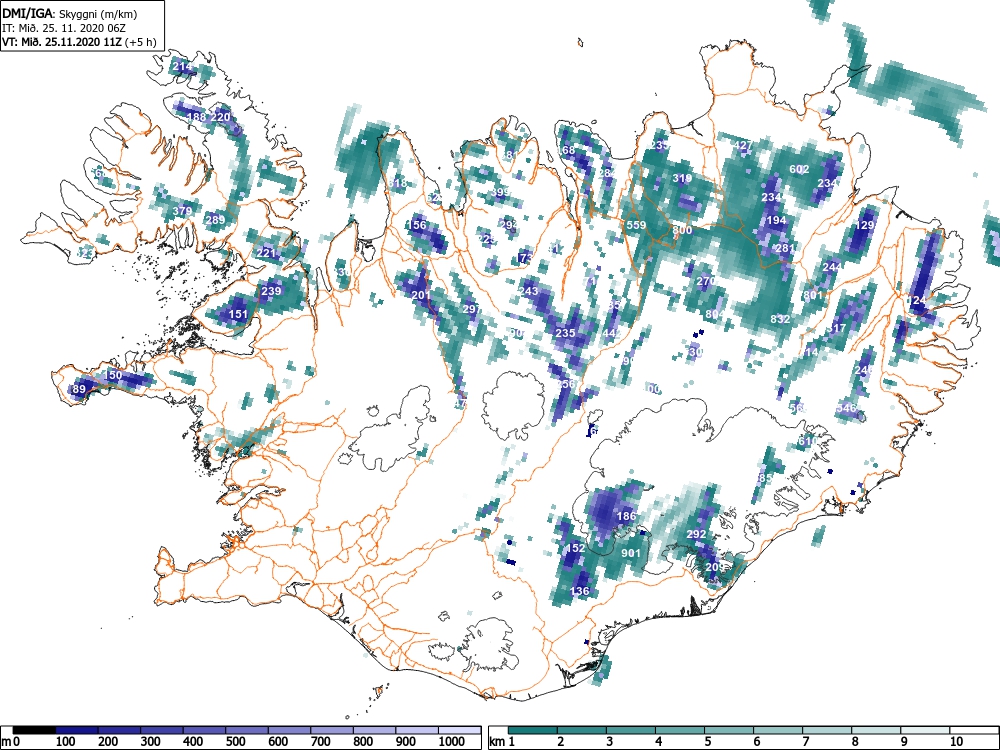Click the visibility value 270 on the map
Screen dimensions: 1000x750
click(706, 281)
